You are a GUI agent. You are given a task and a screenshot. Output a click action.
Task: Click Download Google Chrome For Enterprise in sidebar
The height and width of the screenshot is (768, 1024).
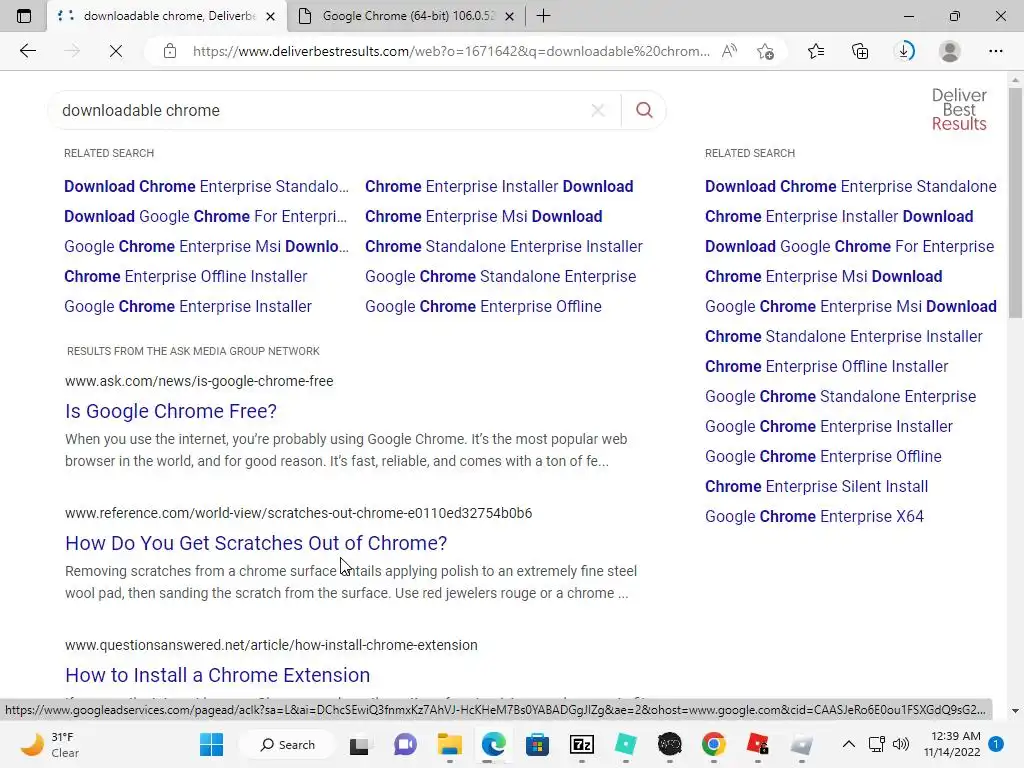pos(850,247)
